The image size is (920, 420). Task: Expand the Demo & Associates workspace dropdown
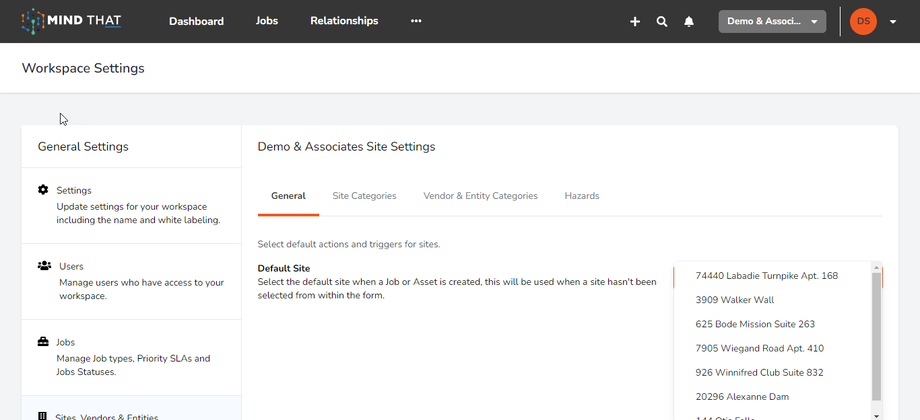point(772,22)
